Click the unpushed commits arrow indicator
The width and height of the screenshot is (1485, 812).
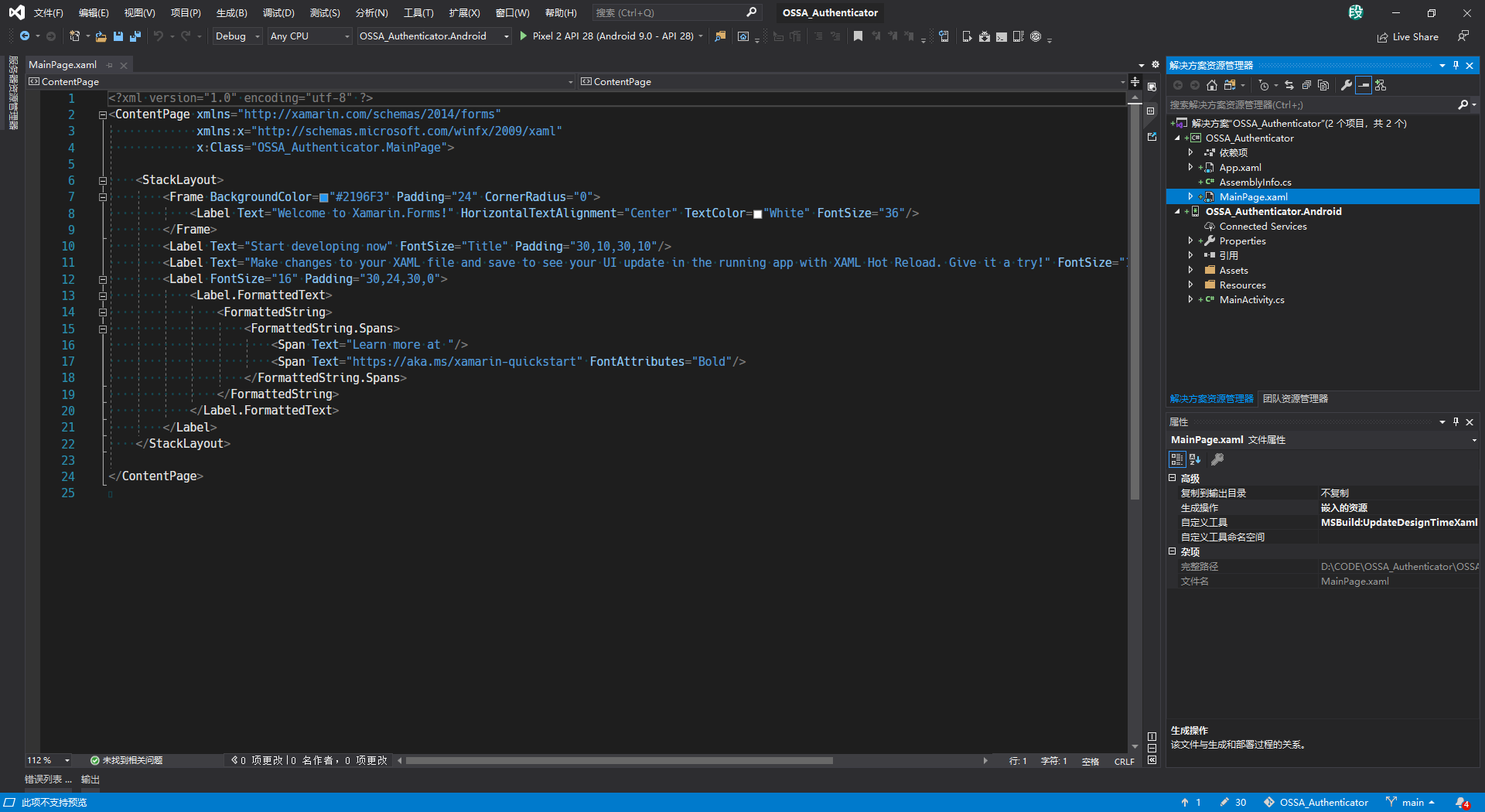[x=1191, y=803]
